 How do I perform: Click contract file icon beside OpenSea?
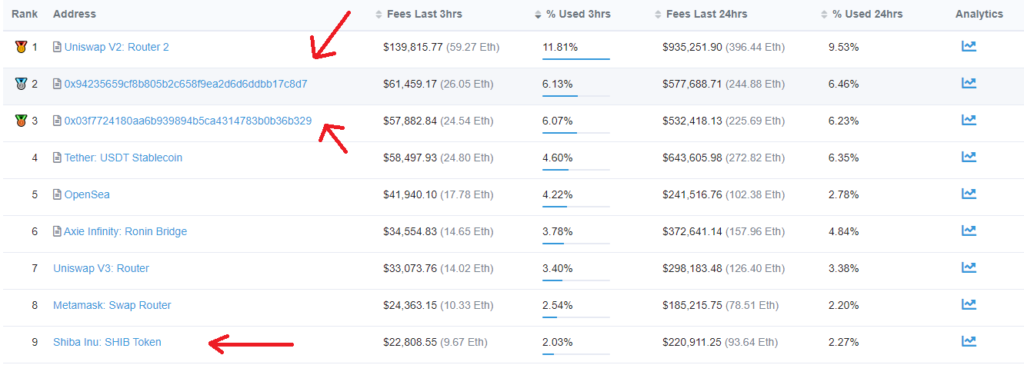pos(57,194)
